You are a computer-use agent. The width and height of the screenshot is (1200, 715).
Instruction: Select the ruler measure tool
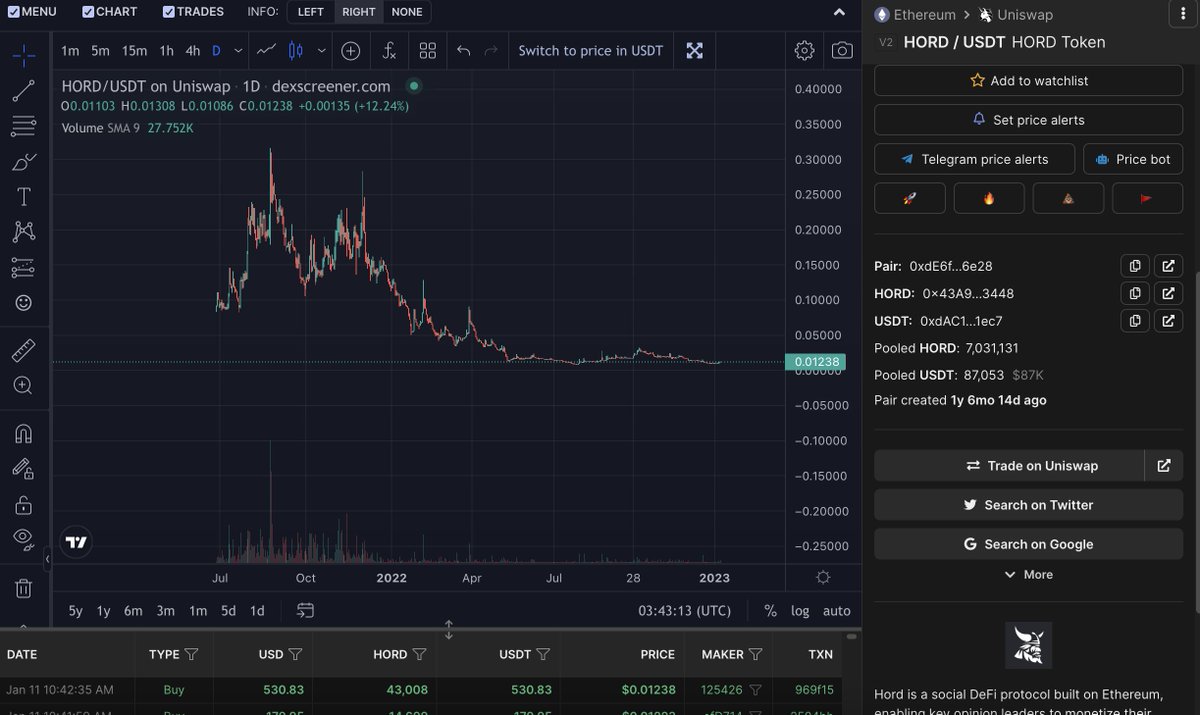pos(24,350)
